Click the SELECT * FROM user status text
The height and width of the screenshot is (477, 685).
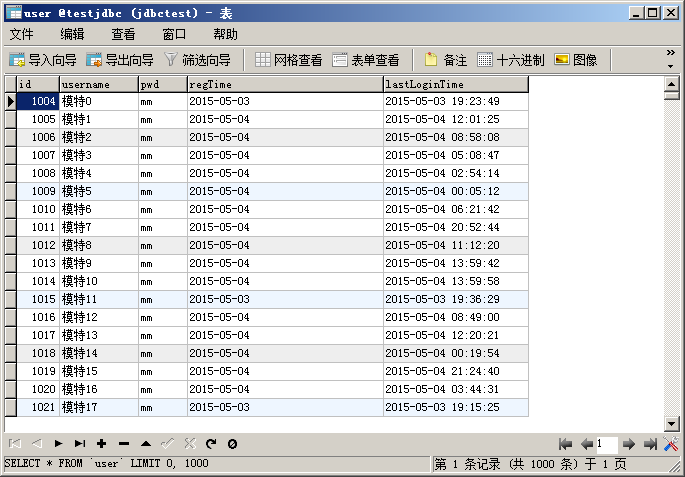tap(107, 463)
